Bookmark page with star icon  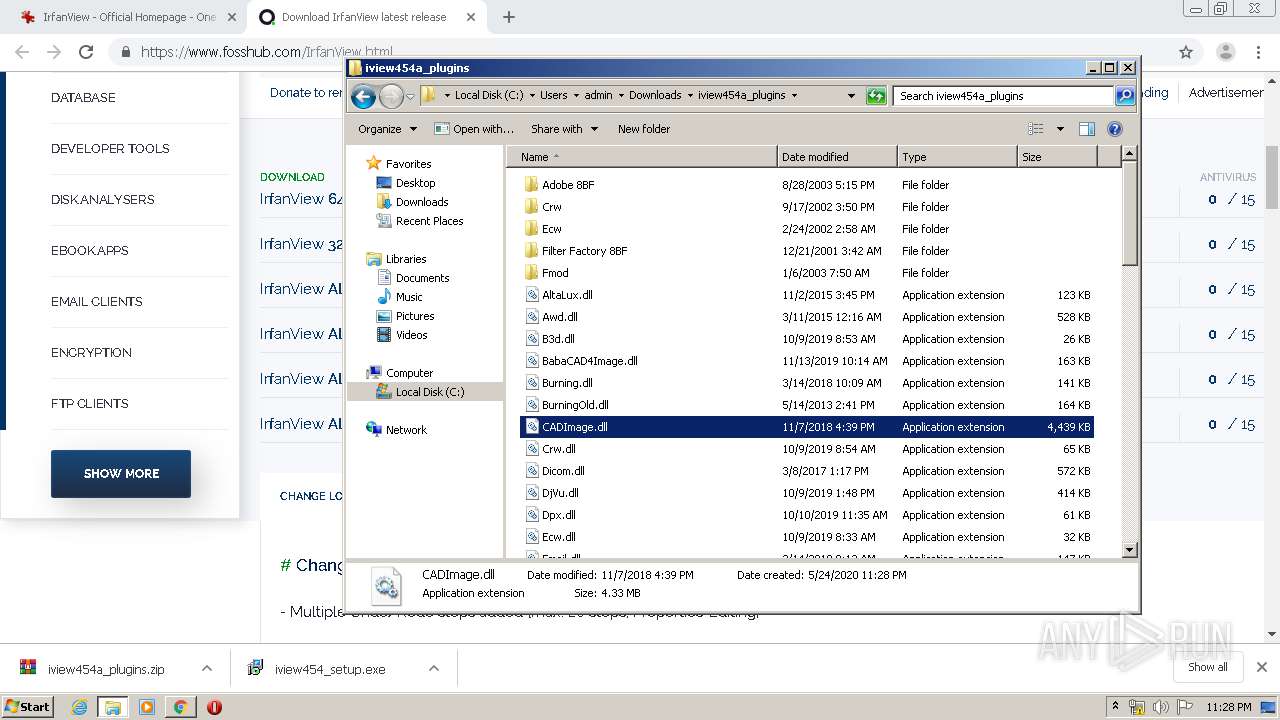click(1186, 52)
